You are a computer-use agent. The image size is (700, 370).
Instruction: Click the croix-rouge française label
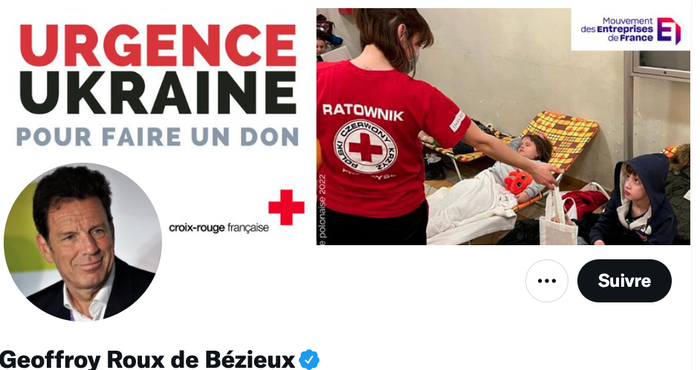pos(219,228)
